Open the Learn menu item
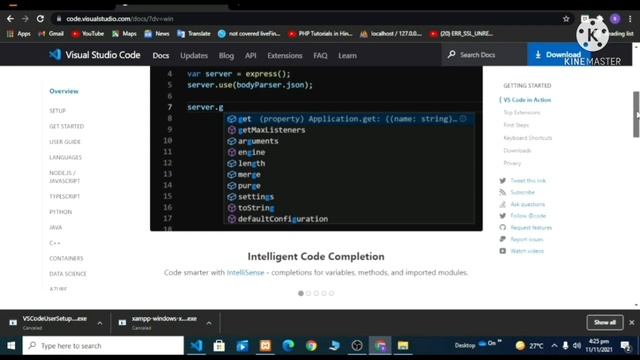 point(347,56)
